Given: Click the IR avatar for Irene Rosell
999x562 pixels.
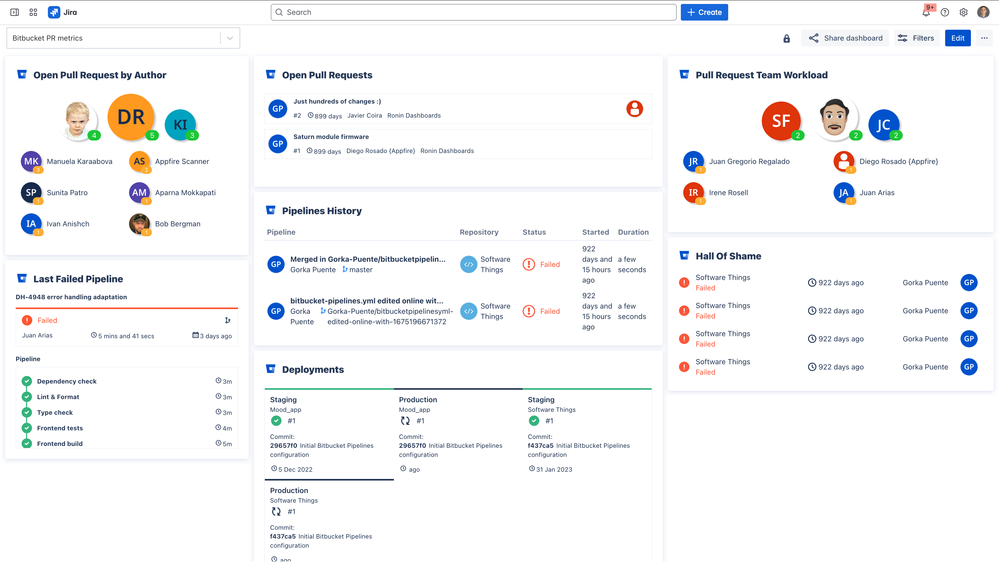Looking at the screenshot, I should pyautogui.click(x=693, y=192).
